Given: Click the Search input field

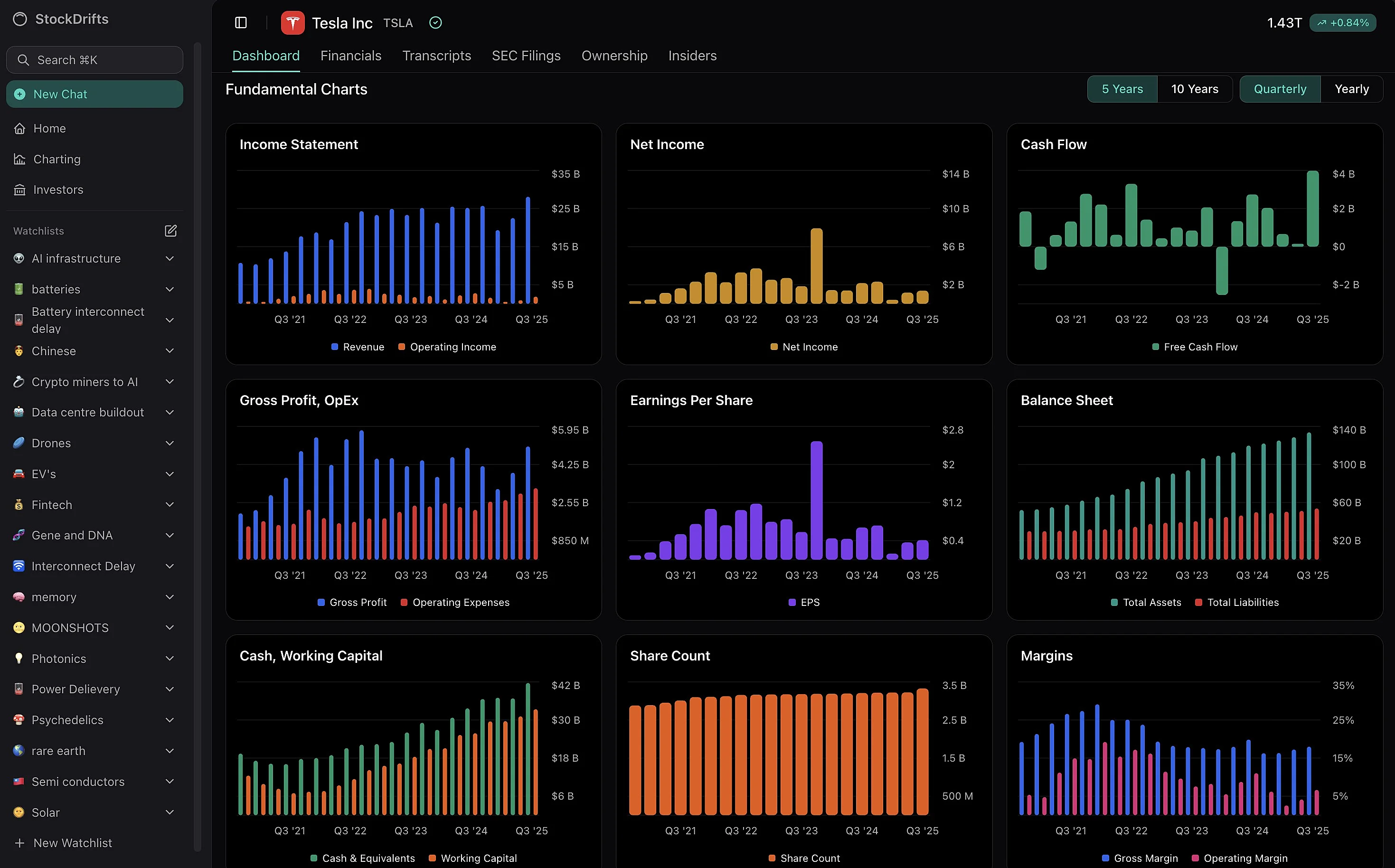Looking at the screenshot, I should tap(94, 60).
